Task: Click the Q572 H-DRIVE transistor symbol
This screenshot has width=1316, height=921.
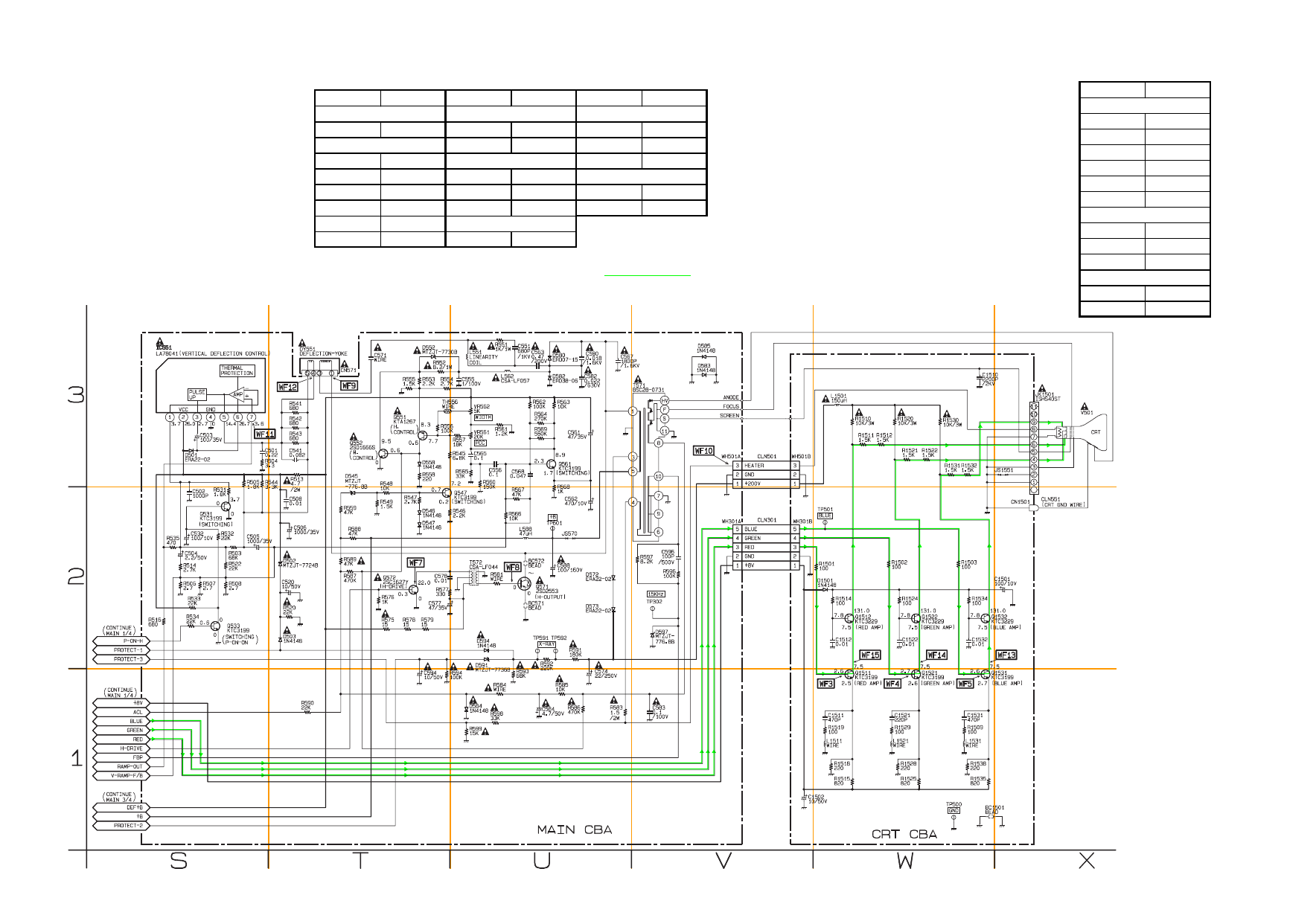Action: point(413,590)
